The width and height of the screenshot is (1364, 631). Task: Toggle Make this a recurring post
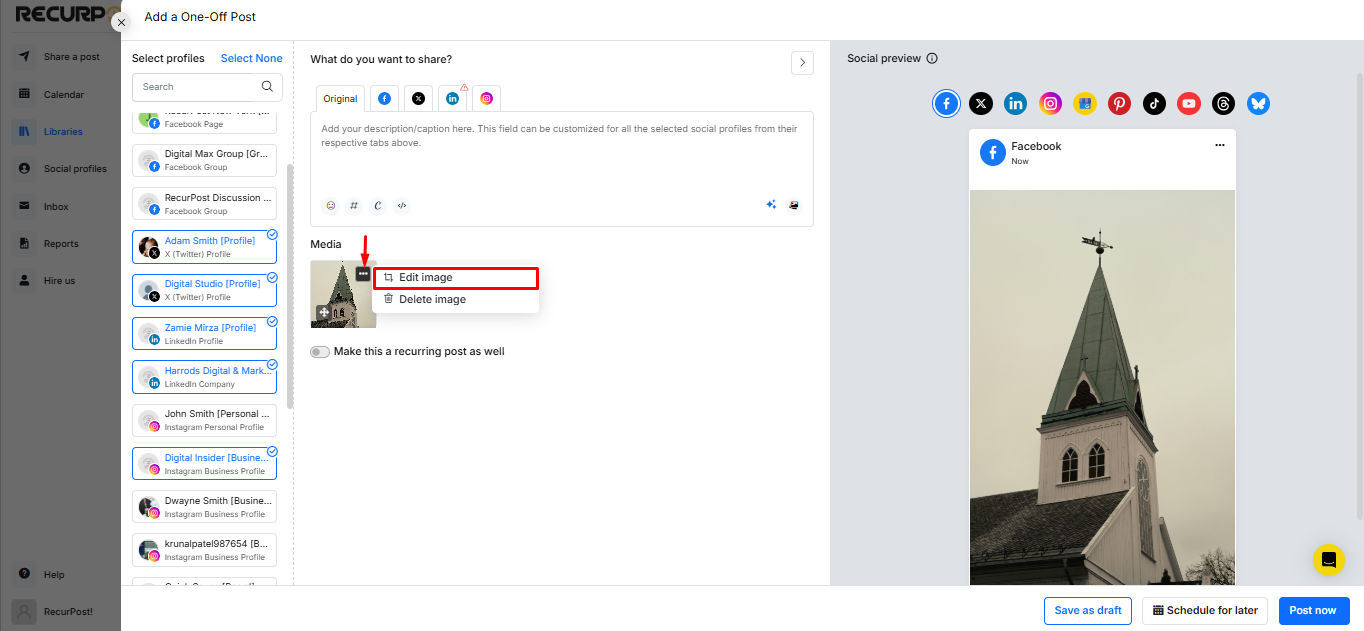point(320,352)
